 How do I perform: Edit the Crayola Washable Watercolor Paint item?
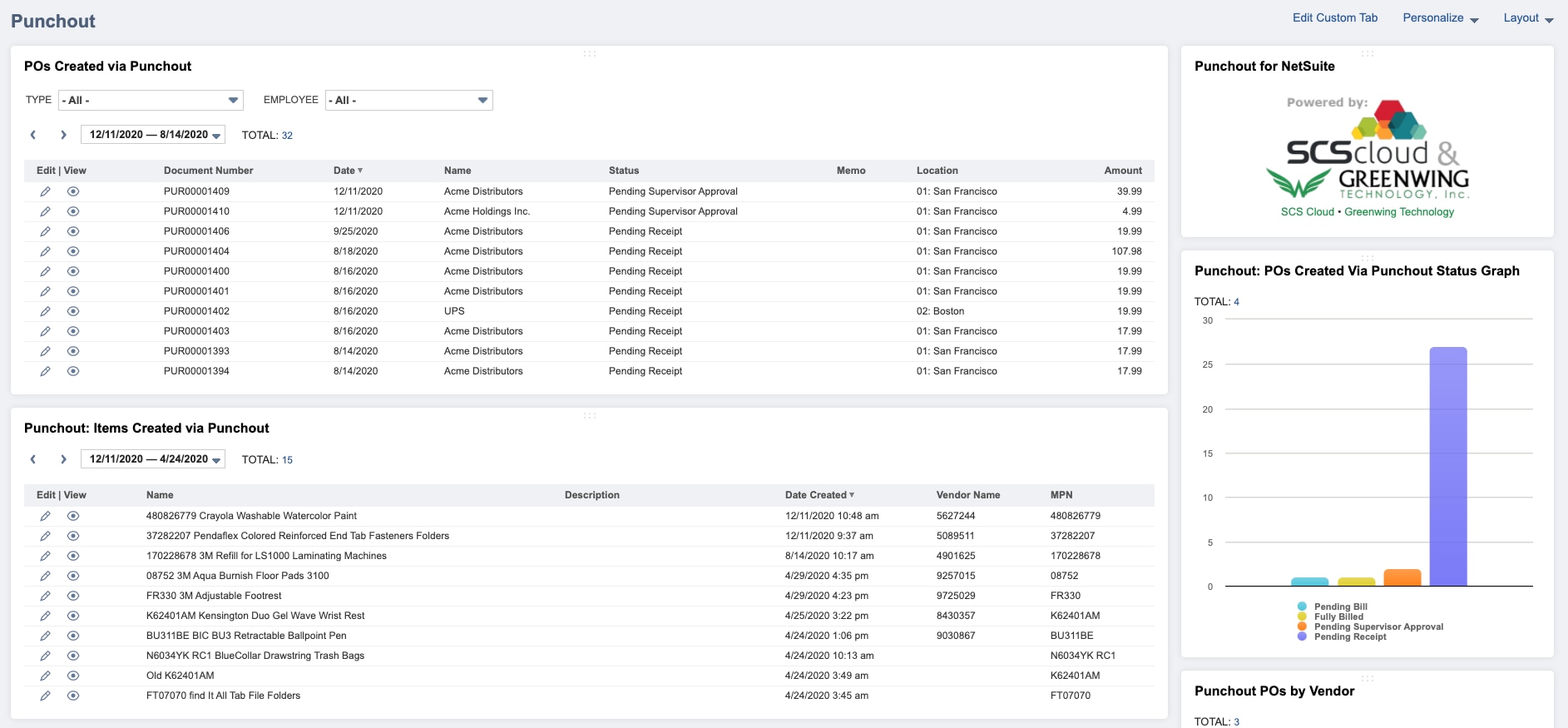pyautogui.click(x=45, y=516)
